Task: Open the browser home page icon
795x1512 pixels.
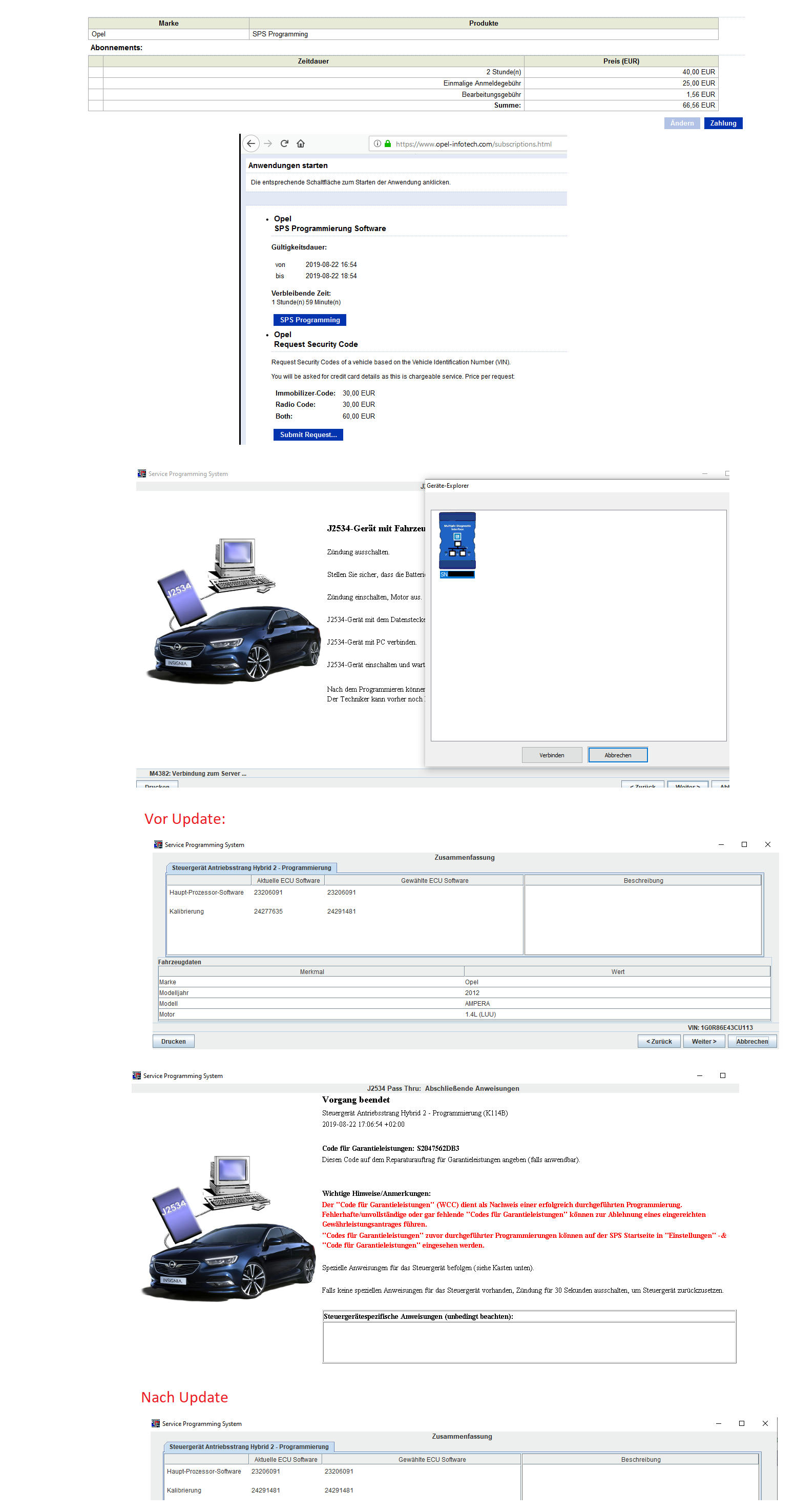Action: pos(300,143)
